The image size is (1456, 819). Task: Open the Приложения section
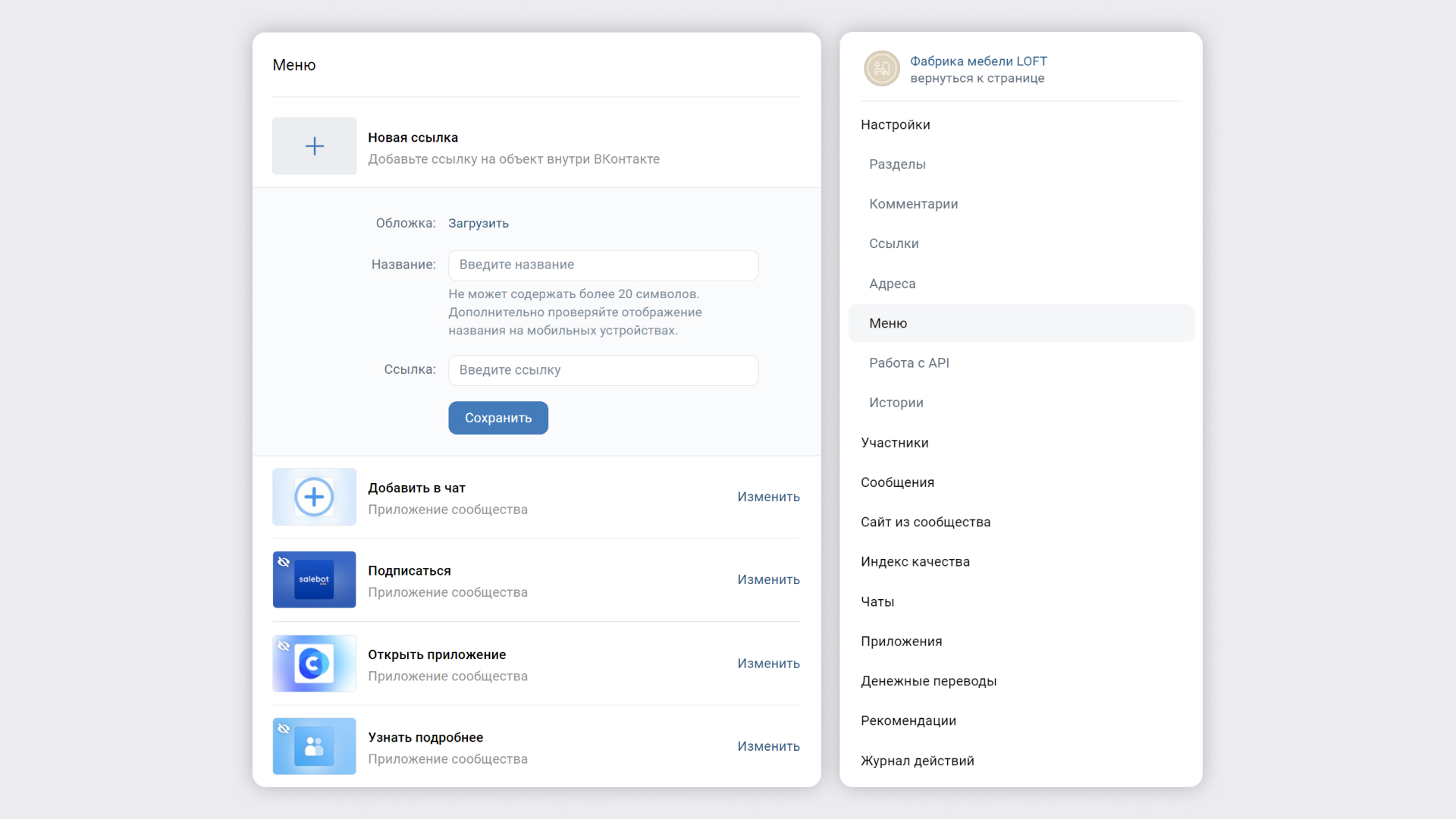902,642
